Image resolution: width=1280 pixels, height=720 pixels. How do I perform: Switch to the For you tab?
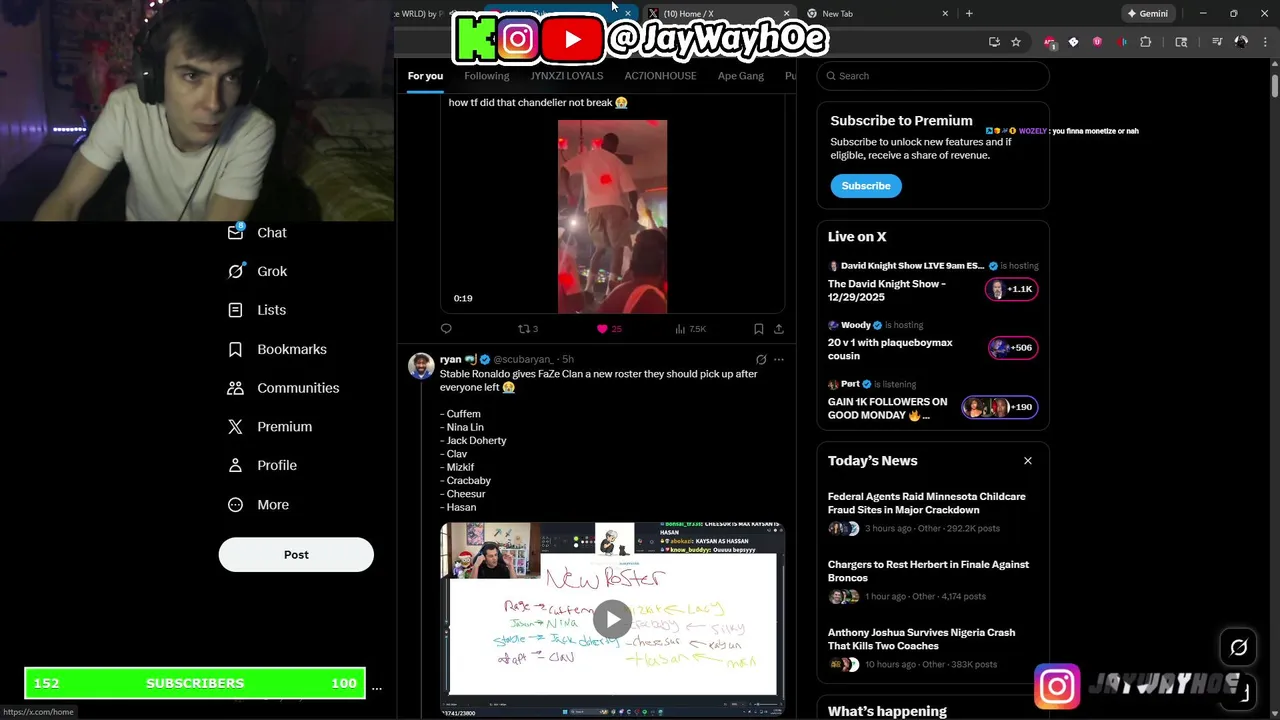(425, 76)
